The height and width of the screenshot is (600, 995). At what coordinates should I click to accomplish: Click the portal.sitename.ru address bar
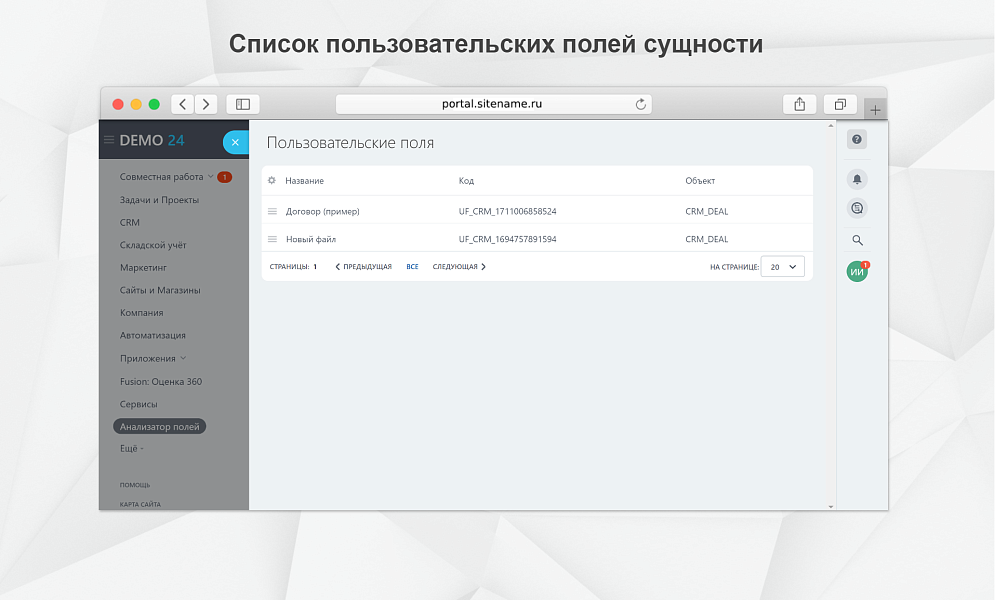click(492, 104)
